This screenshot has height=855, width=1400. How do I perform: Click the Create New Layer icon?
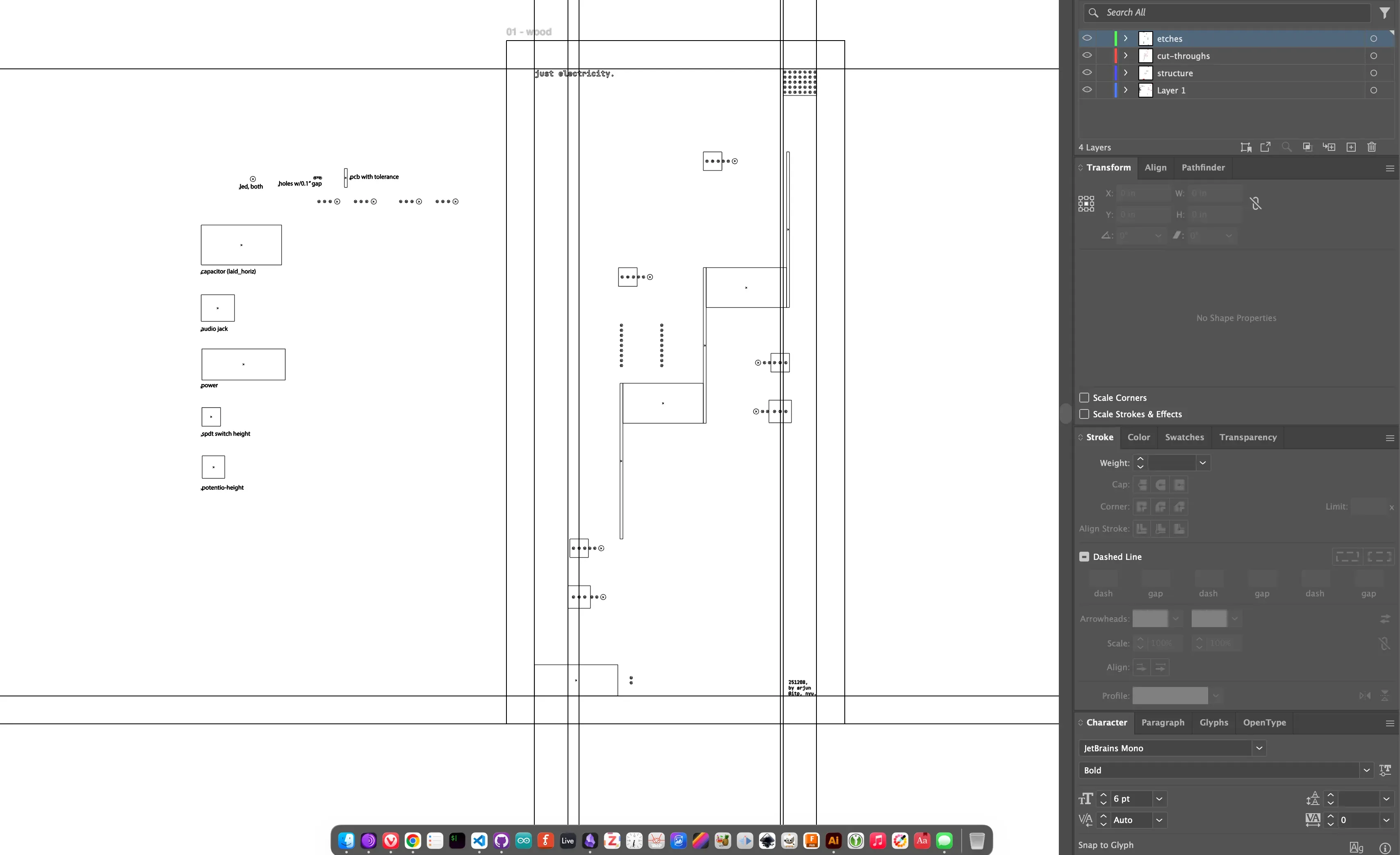(1350, 147)
